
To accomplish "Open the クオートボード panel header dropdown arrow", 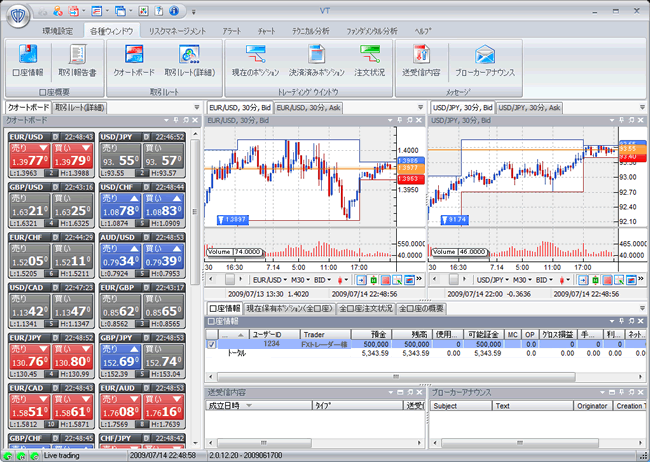I will click(166, 120).
